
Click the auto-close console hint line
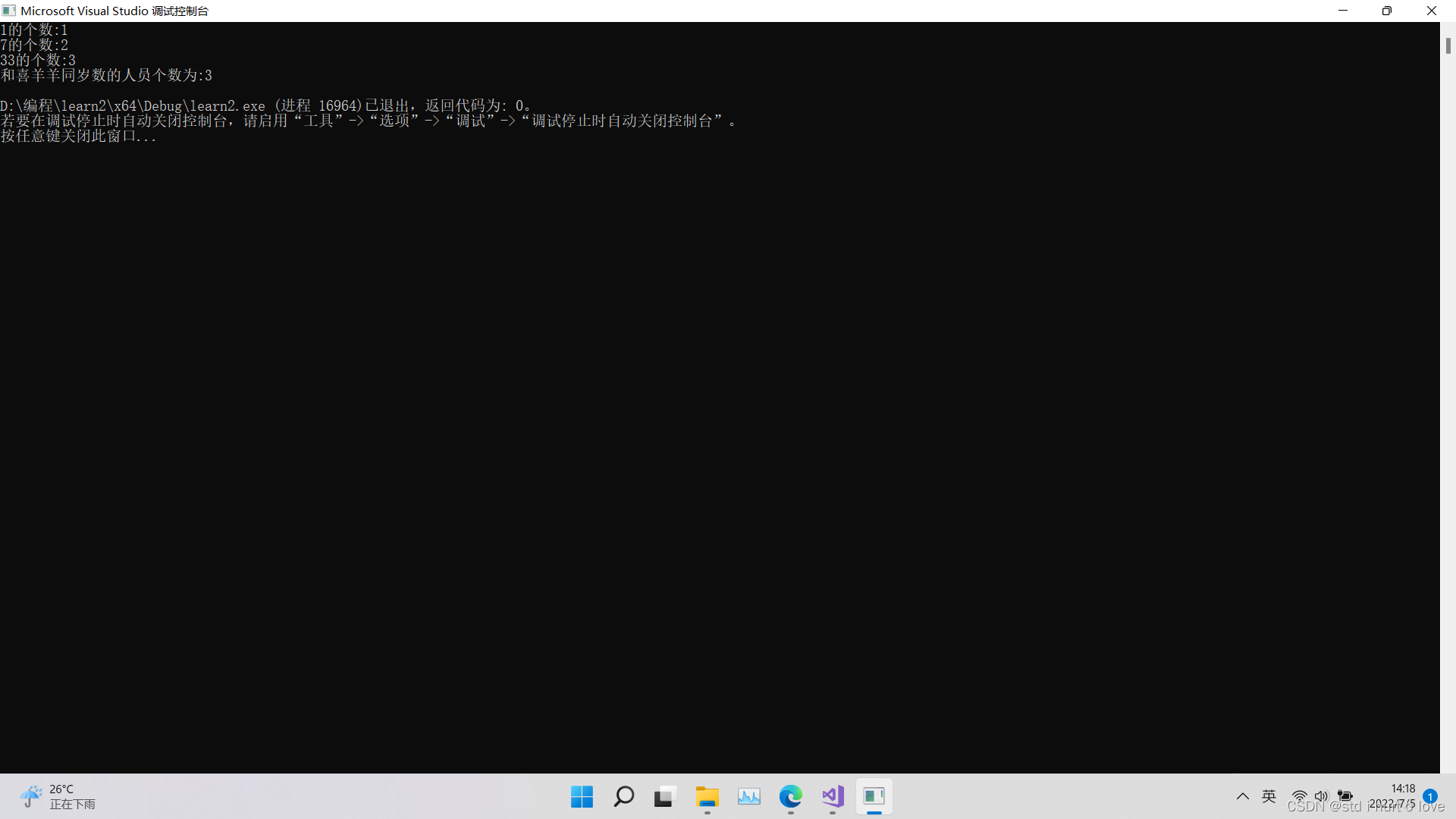click(x=369, y=121)
